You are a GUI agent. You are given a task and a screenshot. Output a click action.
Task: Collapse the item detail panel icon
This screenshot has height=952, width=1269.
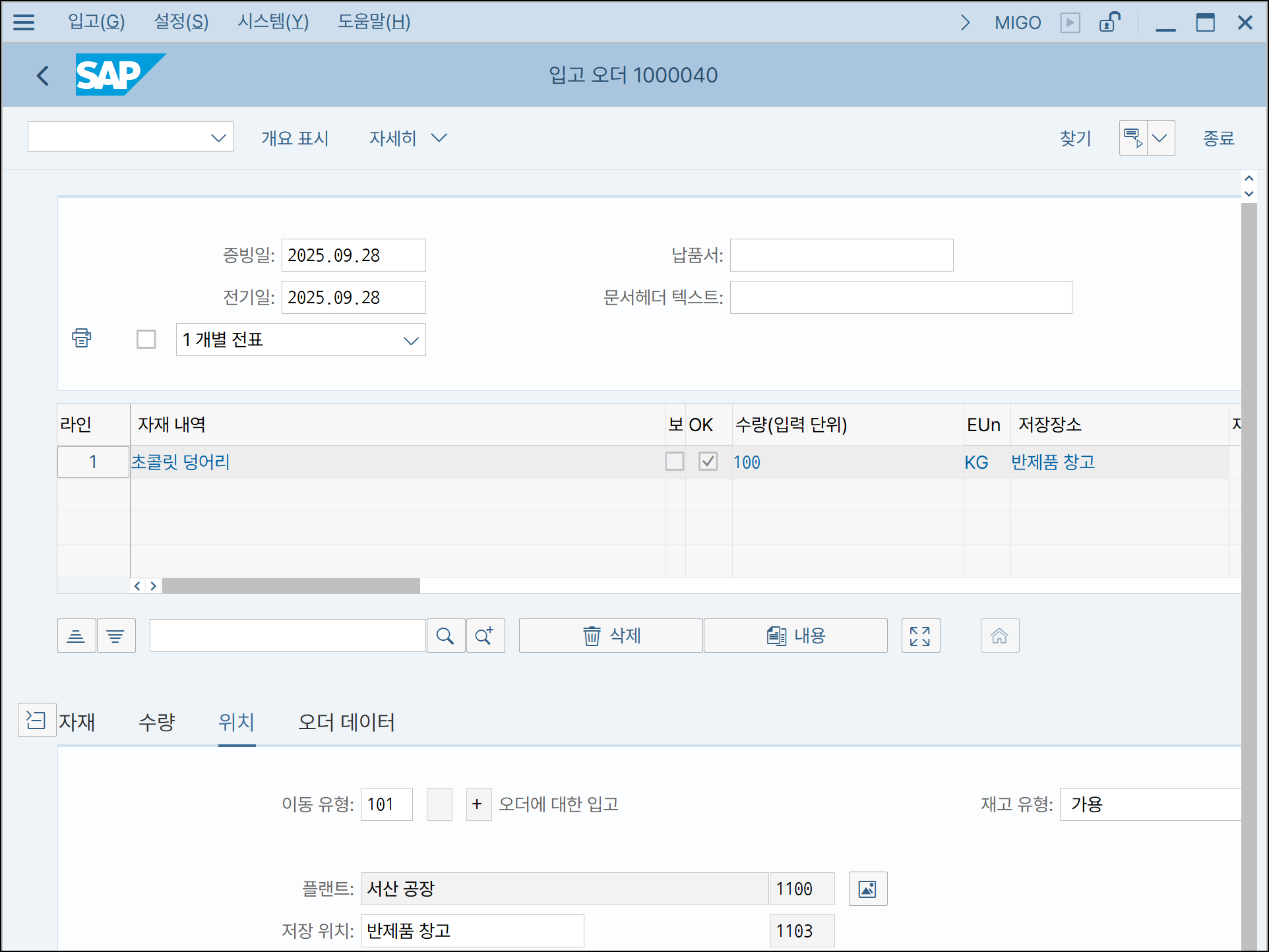(x=36, y=720)
